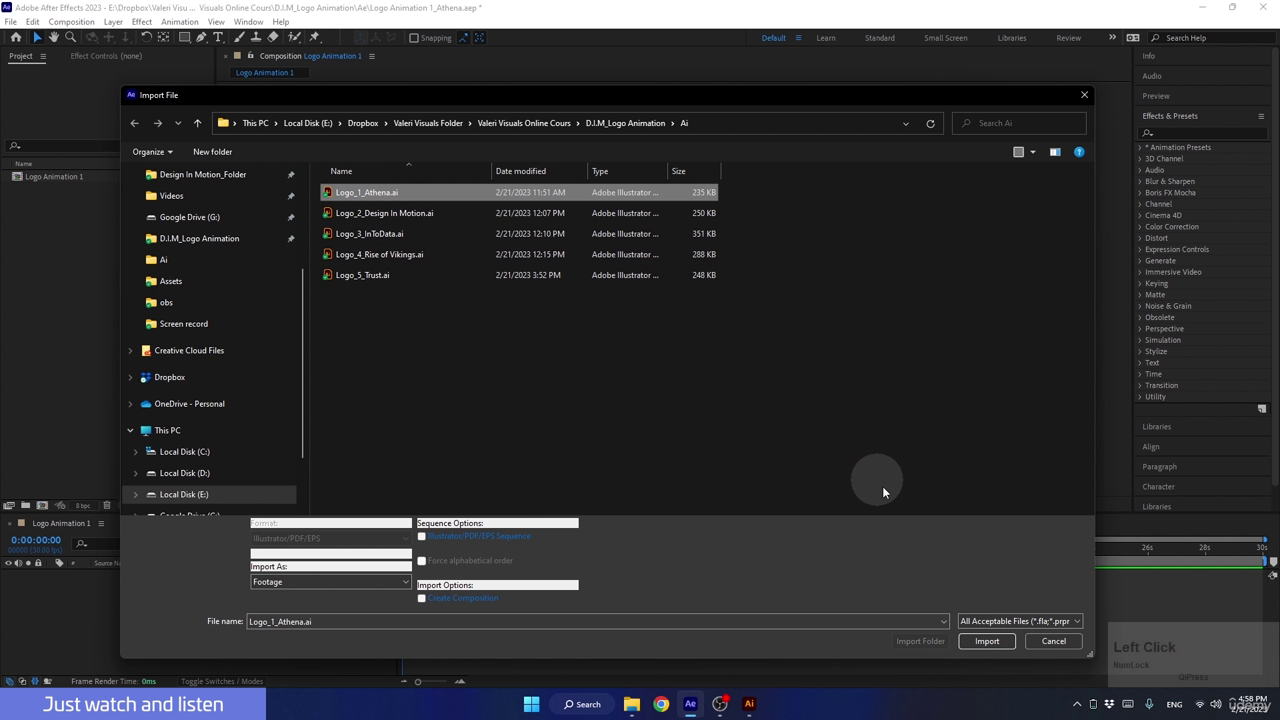Go up one folder level in dialog
The image size is (1280, 720).
click(198, 123)
